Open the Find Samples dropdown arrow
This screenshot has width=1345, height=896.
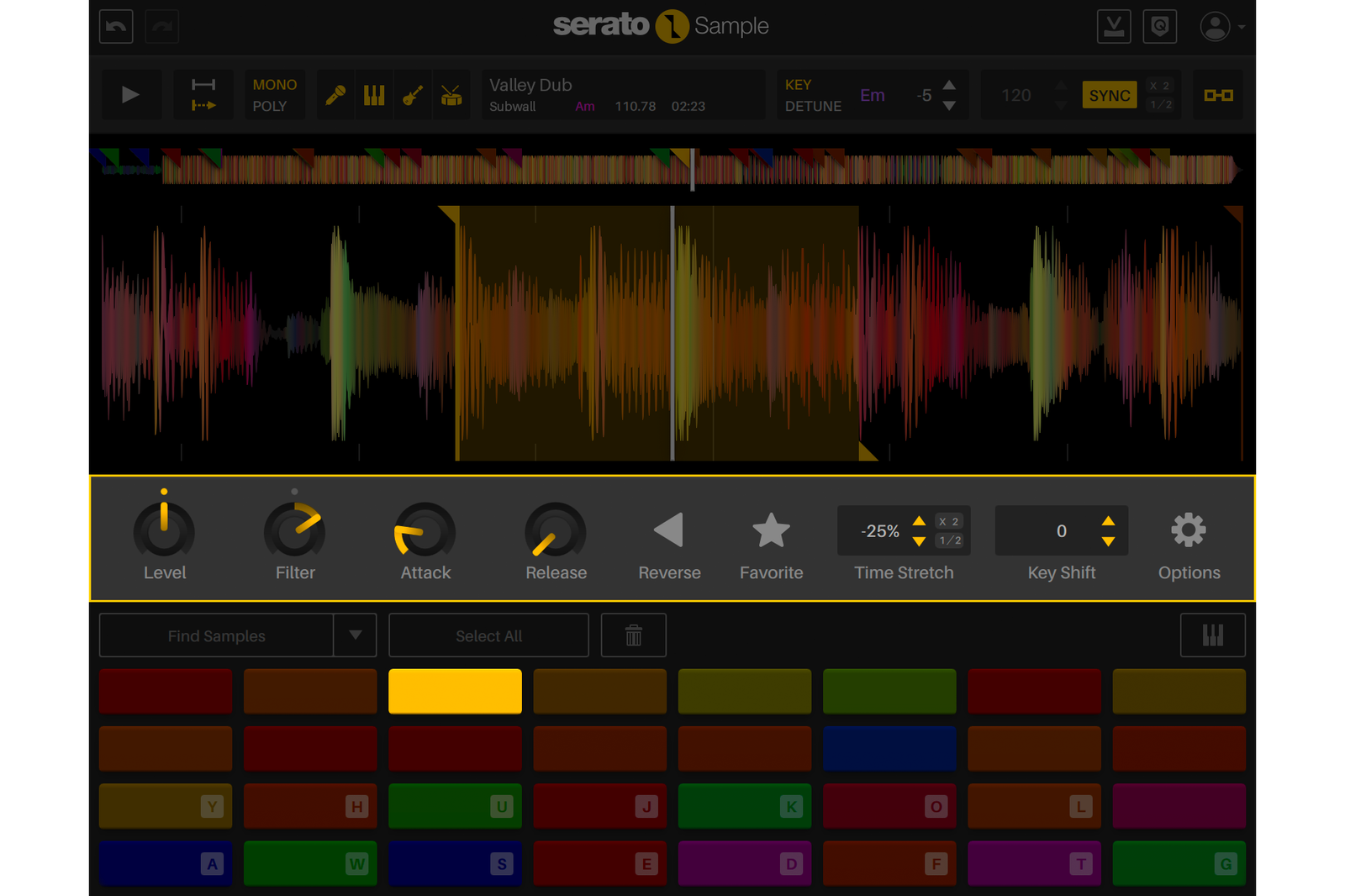tap(356, 635)
